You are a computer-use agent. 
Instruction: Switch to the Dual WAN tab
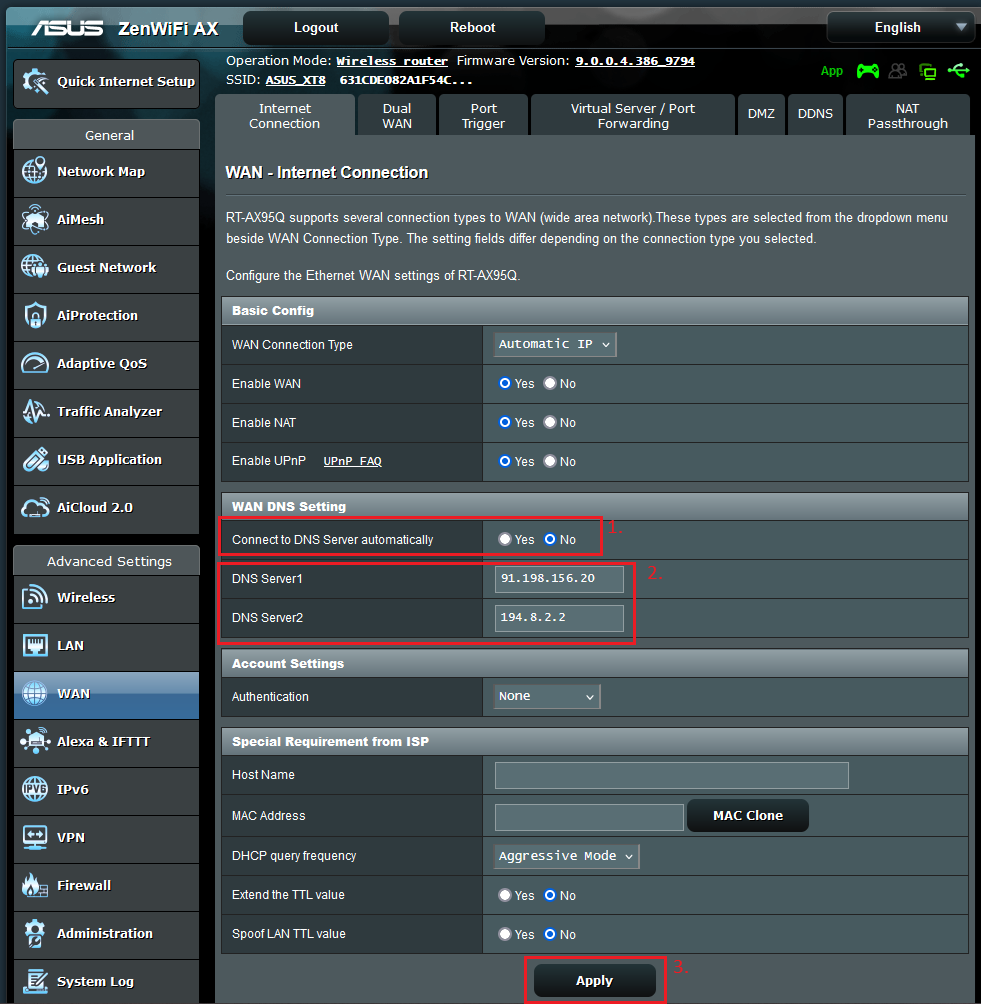(397, 116)
